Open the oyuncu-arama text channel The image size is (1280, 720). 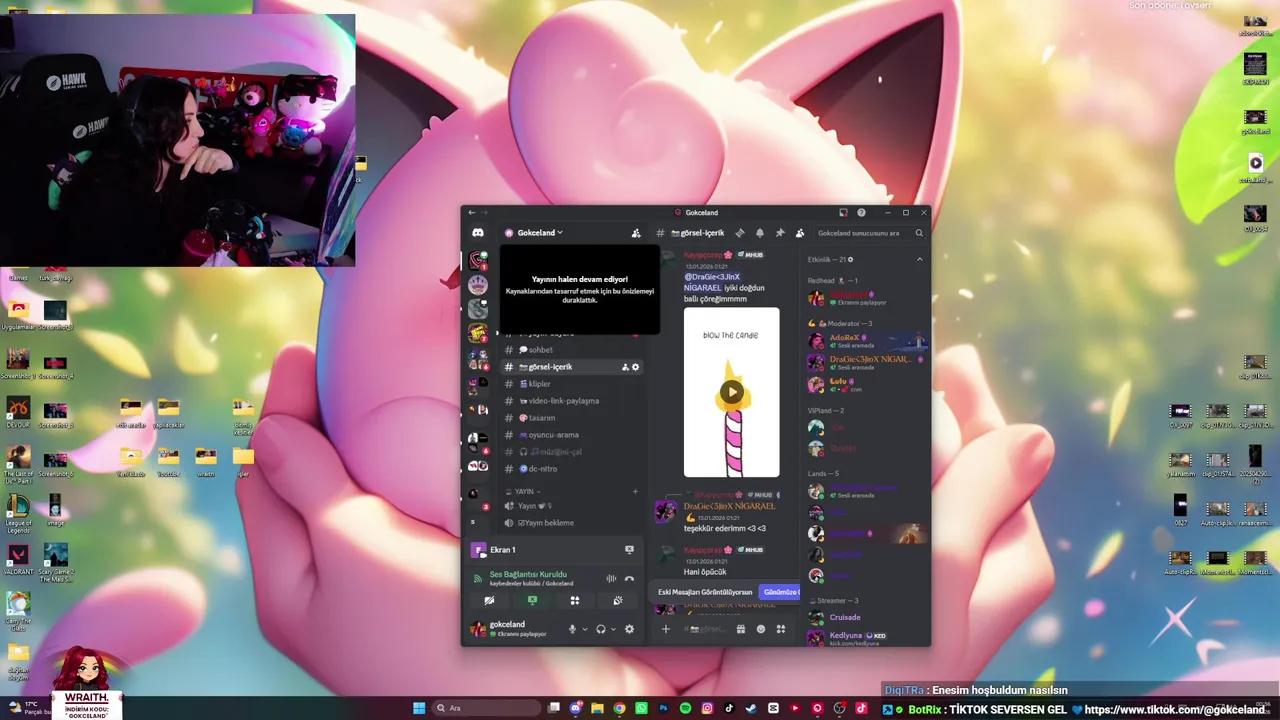572,435
